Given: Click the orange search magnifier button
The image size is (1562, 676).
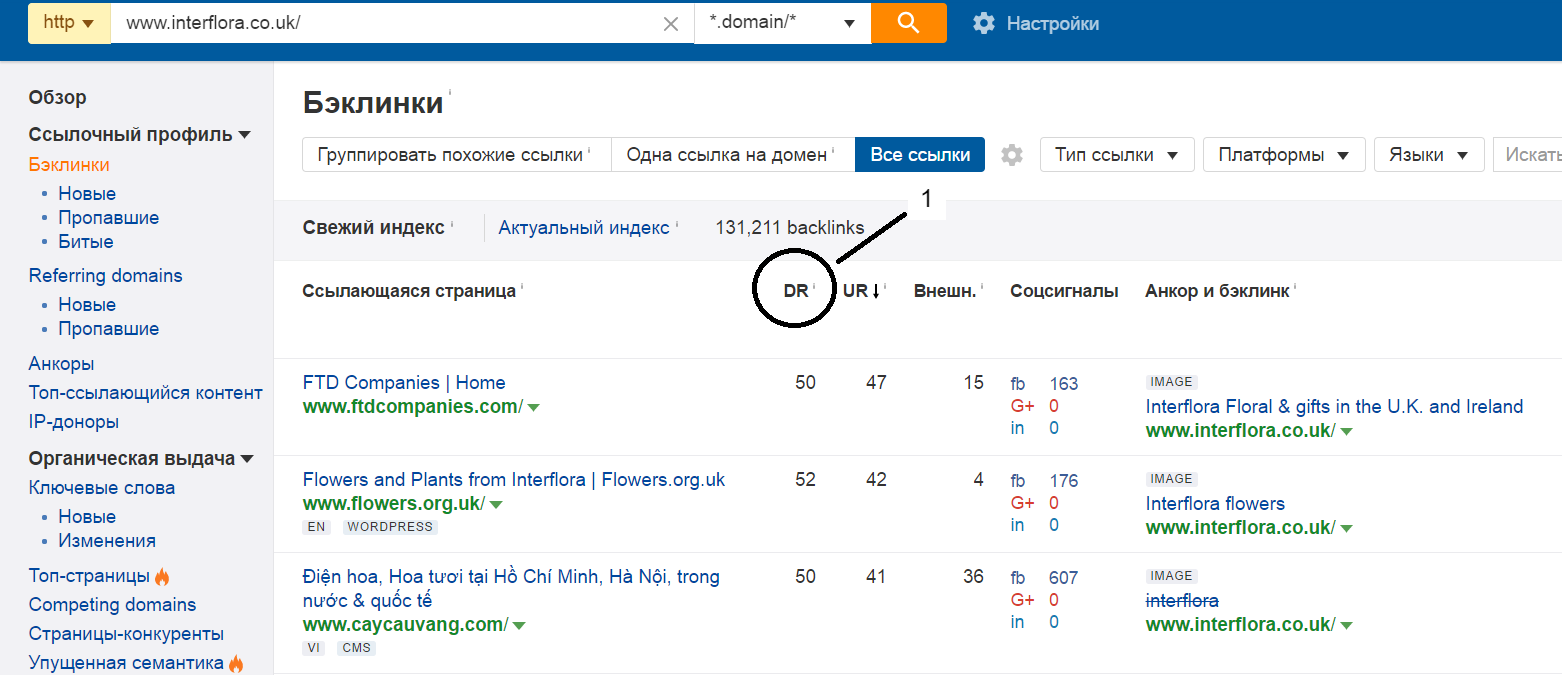Looking at the screenshot, I should [x=908, y=23].
